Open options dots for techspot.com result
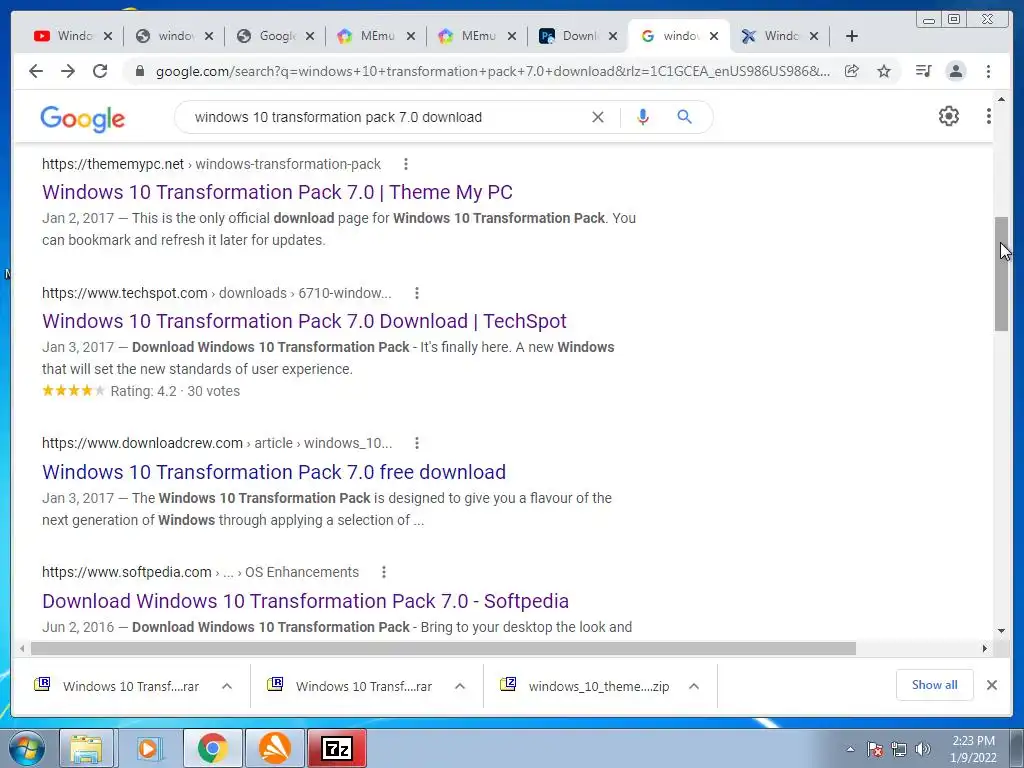Screen dimensions: 1024x768 [x=417, y=293]
